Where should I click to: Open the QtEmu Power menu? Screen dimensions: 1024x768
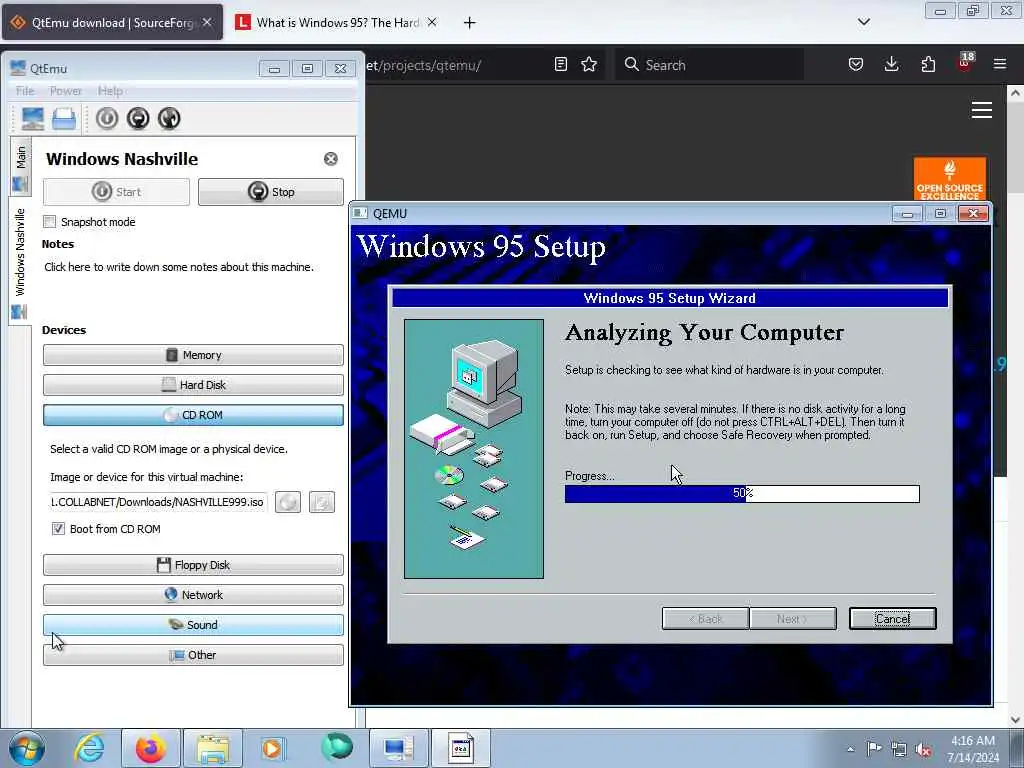click(66, 91)
